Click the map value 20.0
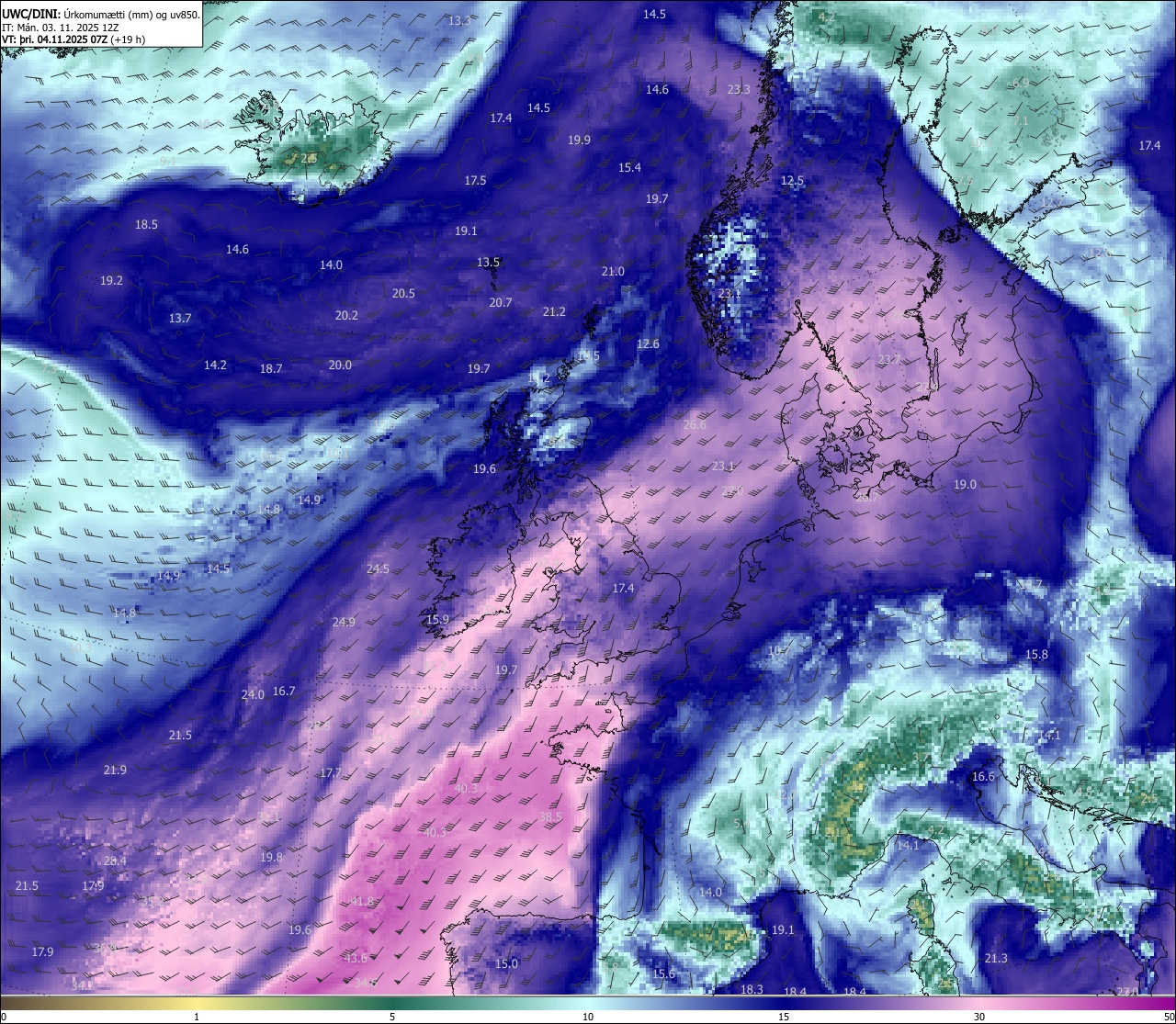Viewport: 1176px width, 1024px height. (340, 366)
